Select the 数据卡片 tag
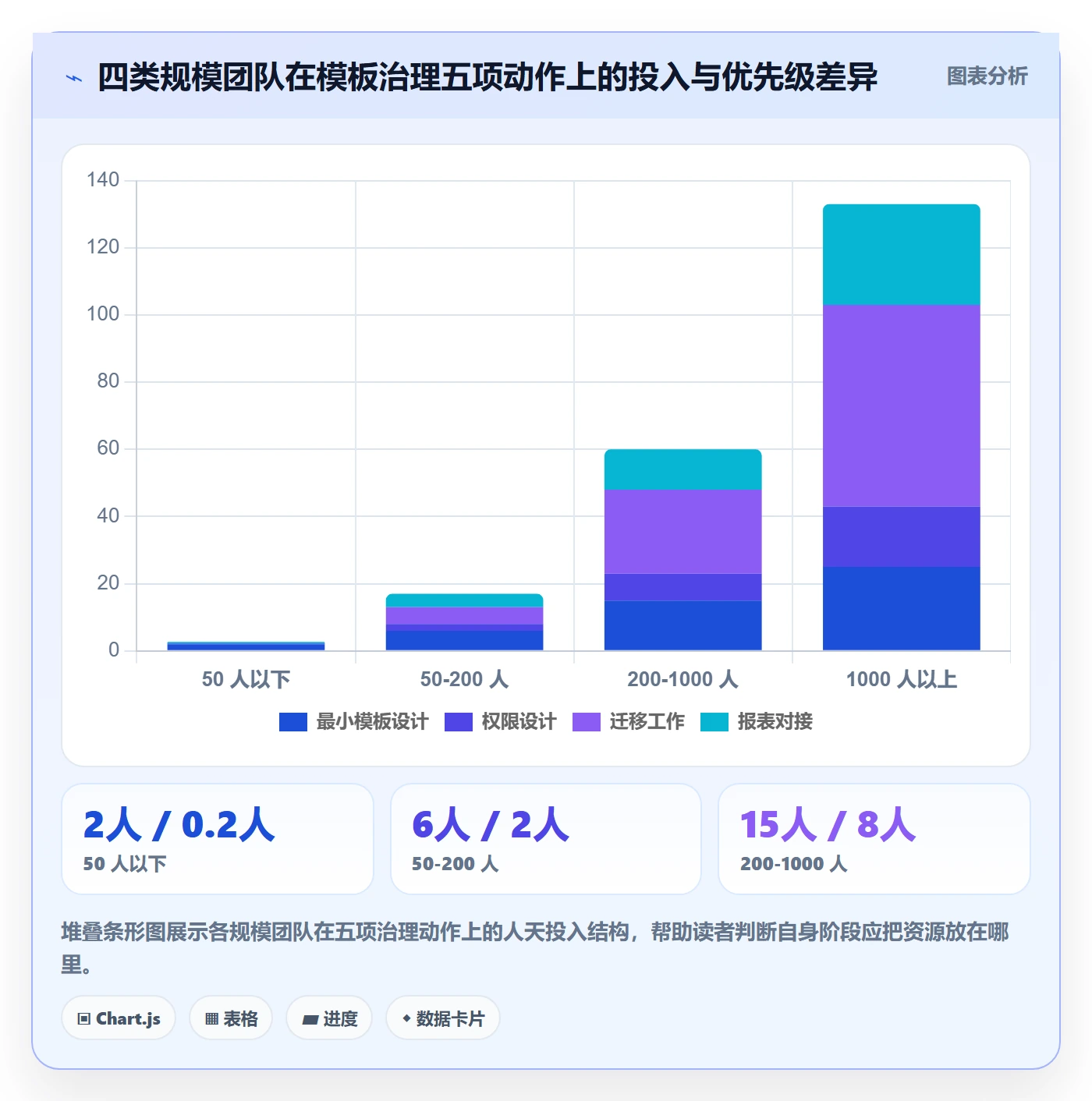 [x=443, y=1018]
